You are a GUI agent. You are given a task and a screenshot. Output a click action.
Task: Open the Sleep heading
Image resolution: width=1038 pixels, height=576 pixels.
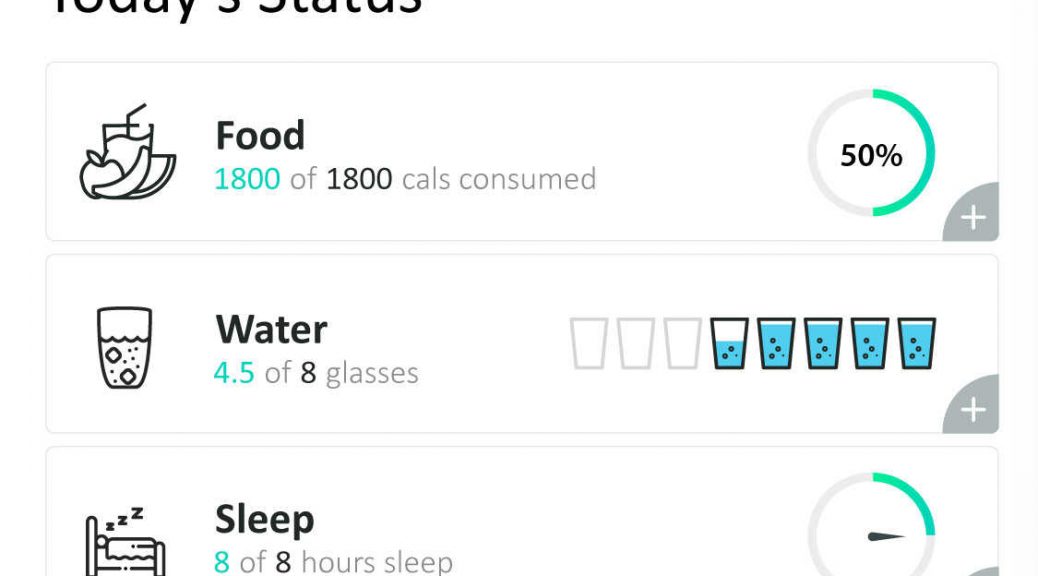coord(265,520)
